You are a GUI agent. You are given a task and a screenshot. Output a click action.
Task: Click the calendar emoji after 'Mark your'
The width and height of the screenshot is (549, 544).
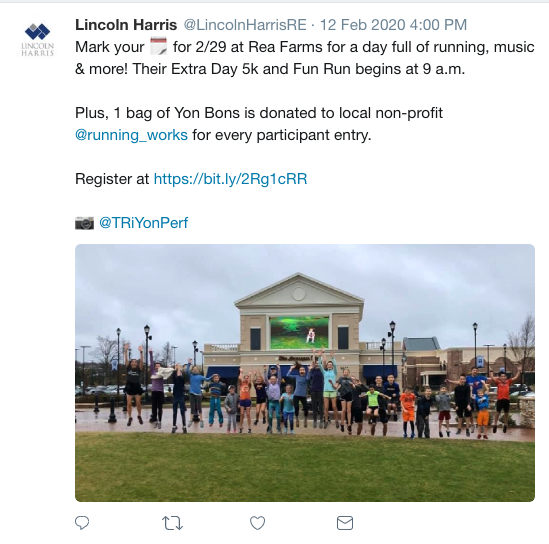pos(159,47)
